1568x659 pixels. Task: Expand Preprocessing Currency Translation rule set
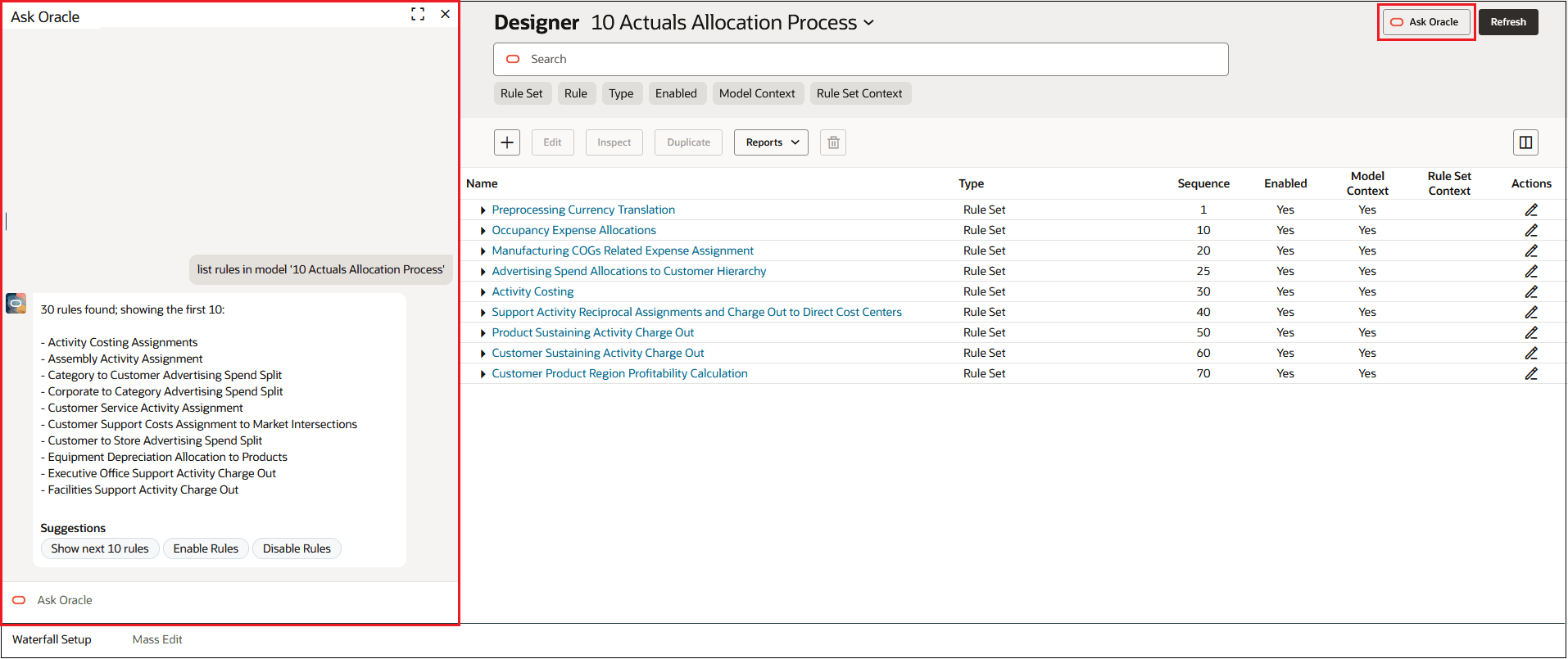coord(483,210)
